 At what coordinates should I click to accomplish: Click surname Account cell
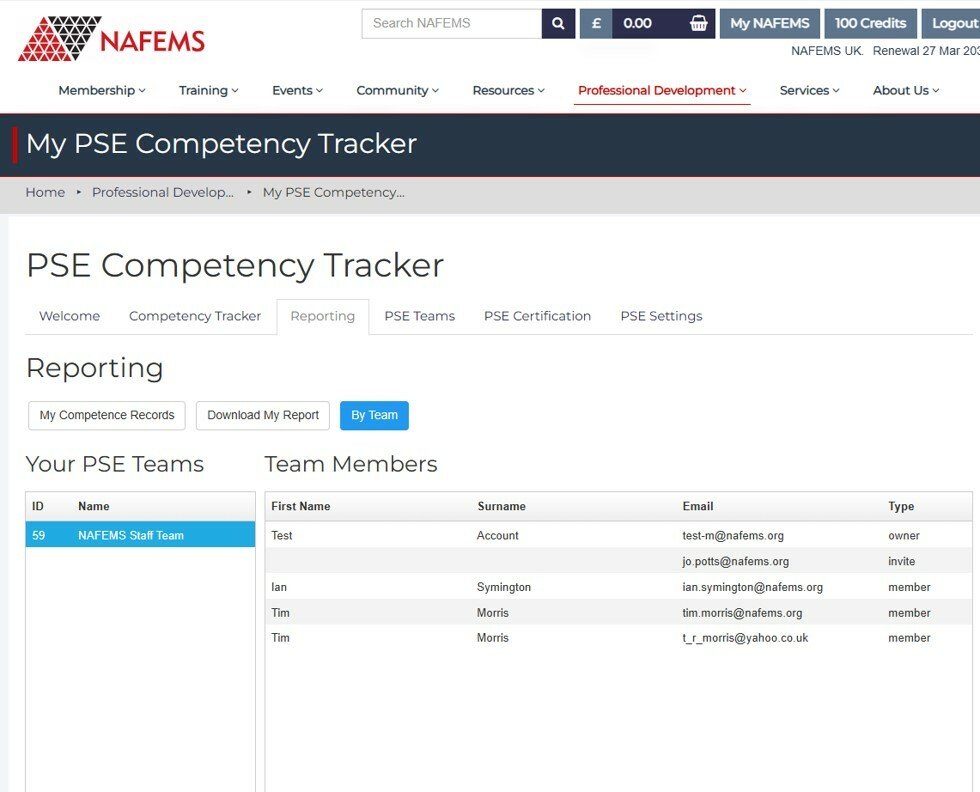[x=498, y=536]
